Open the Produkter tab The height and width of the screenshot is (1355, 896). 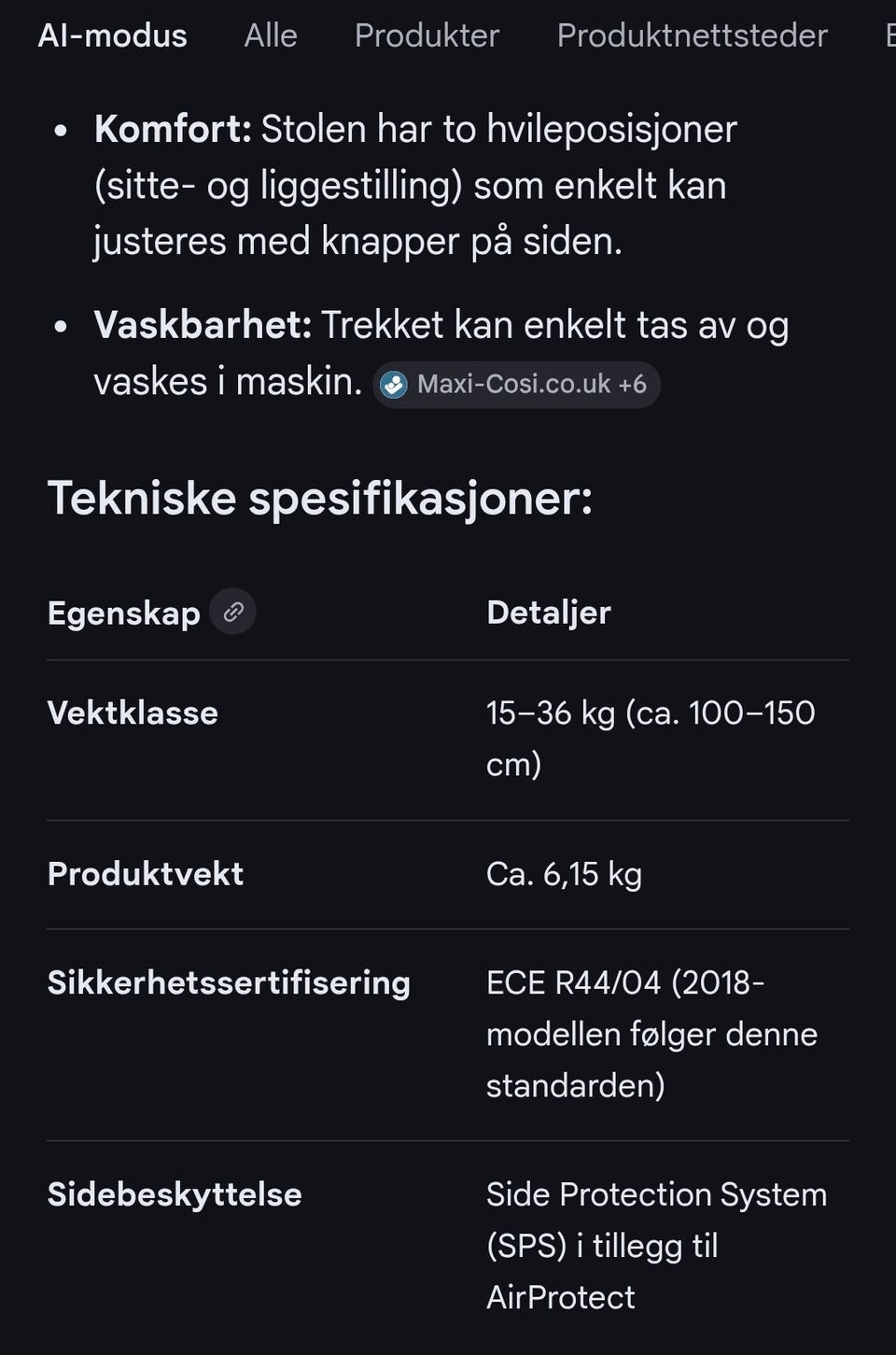tap(427, 35)
